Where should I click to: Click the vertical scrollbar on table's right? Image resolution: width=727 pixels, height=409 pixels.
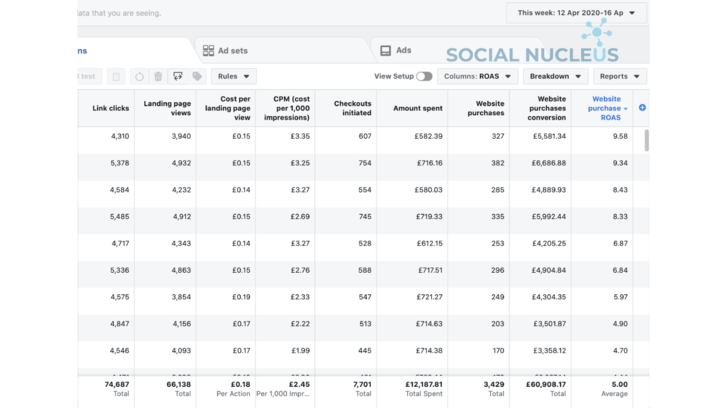(x=645, y=140)
